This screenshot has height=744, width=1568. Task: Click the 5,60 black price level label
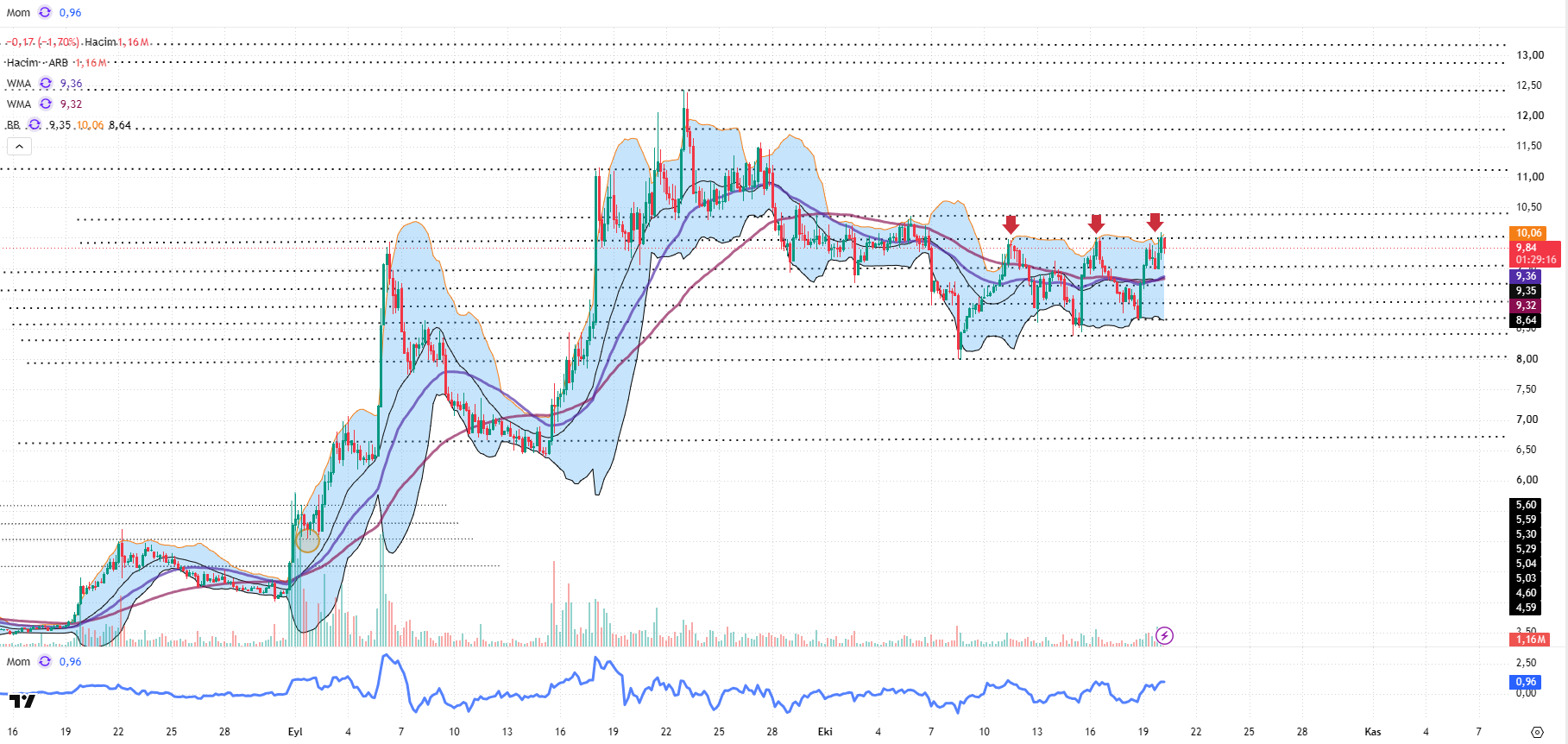click(1526, 505)
